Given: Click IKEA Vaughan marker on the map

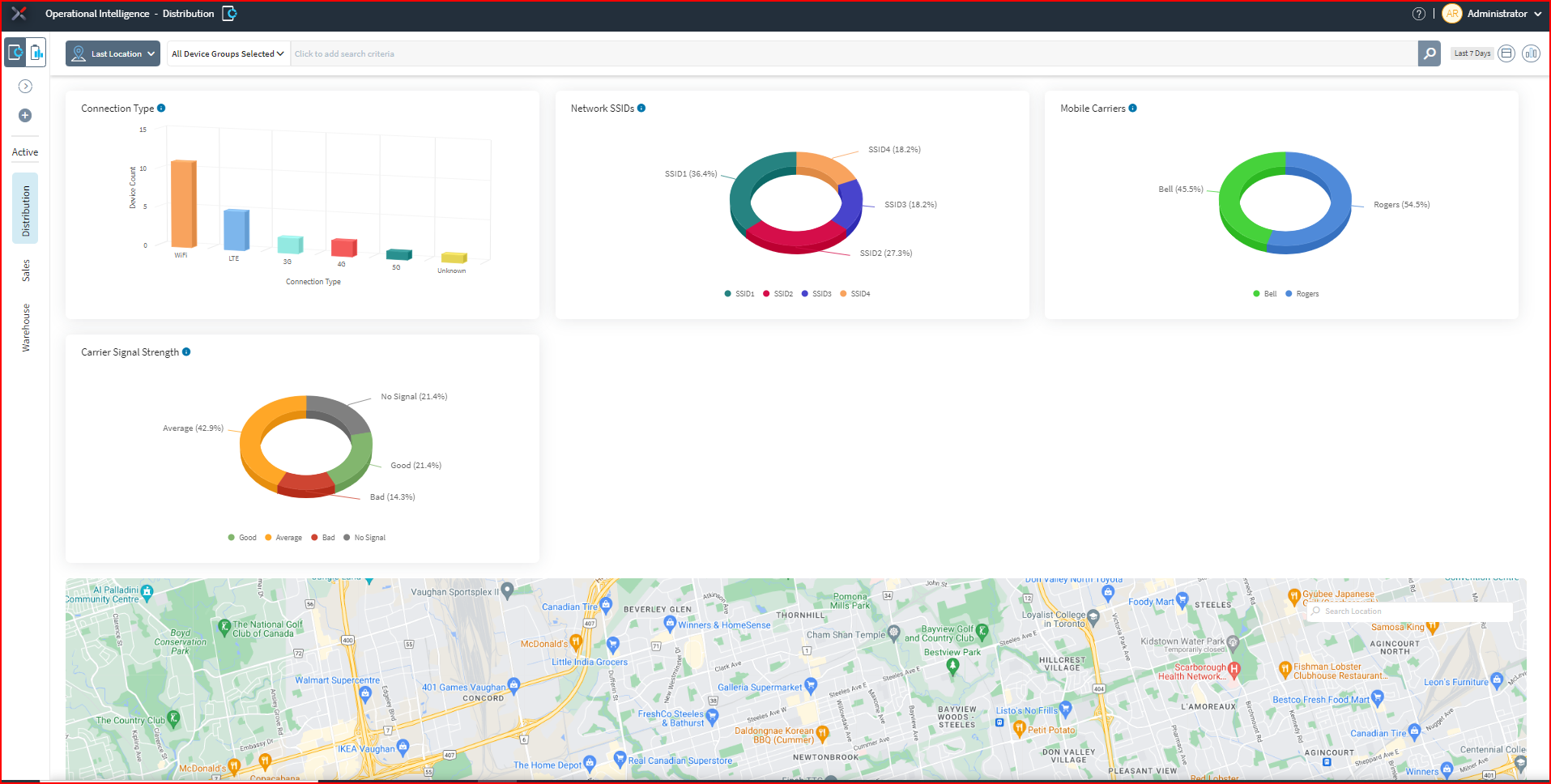Looking at the screenshot, I should [x=403, y=746].
